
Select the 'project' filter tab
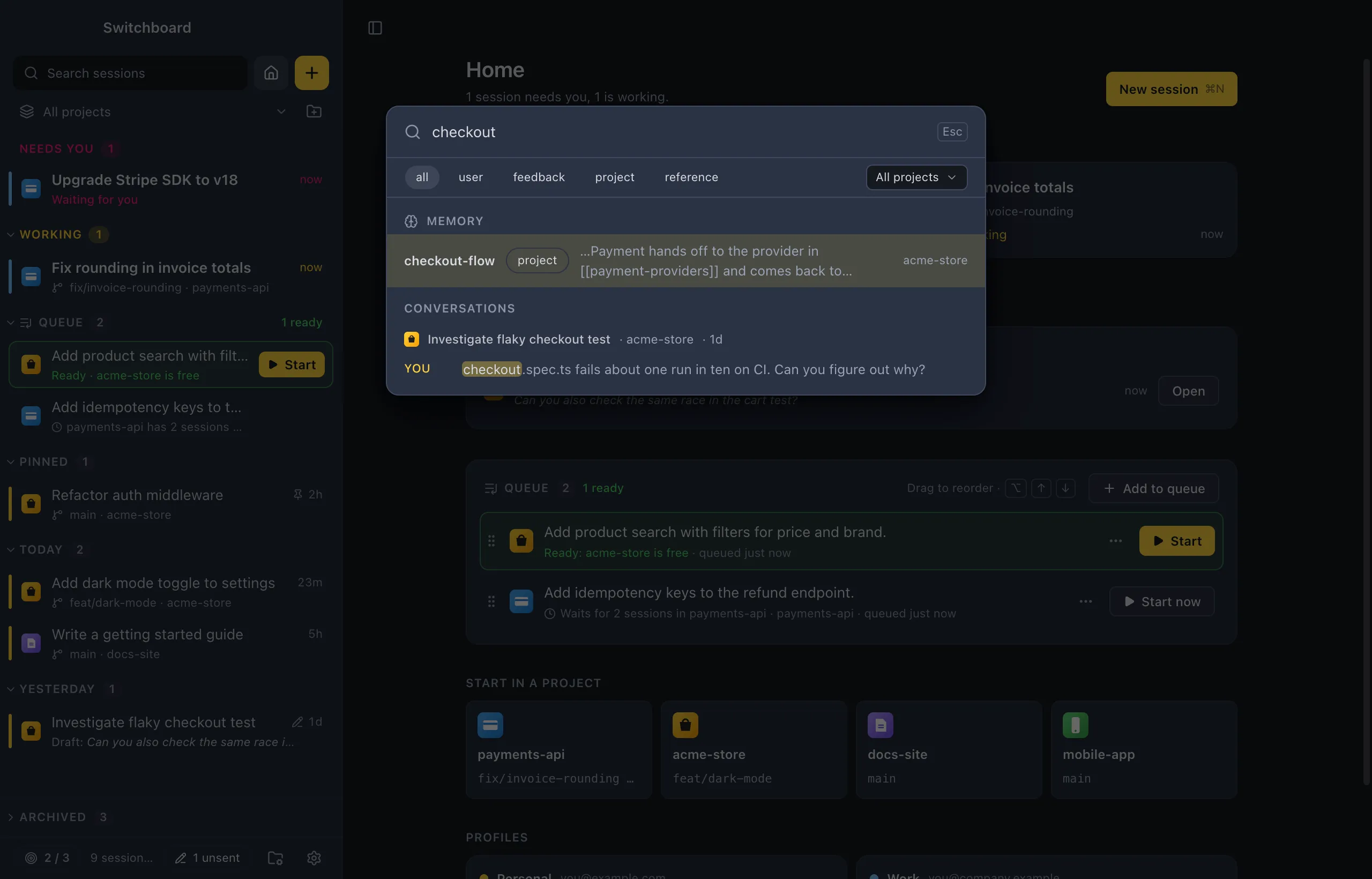615,177
